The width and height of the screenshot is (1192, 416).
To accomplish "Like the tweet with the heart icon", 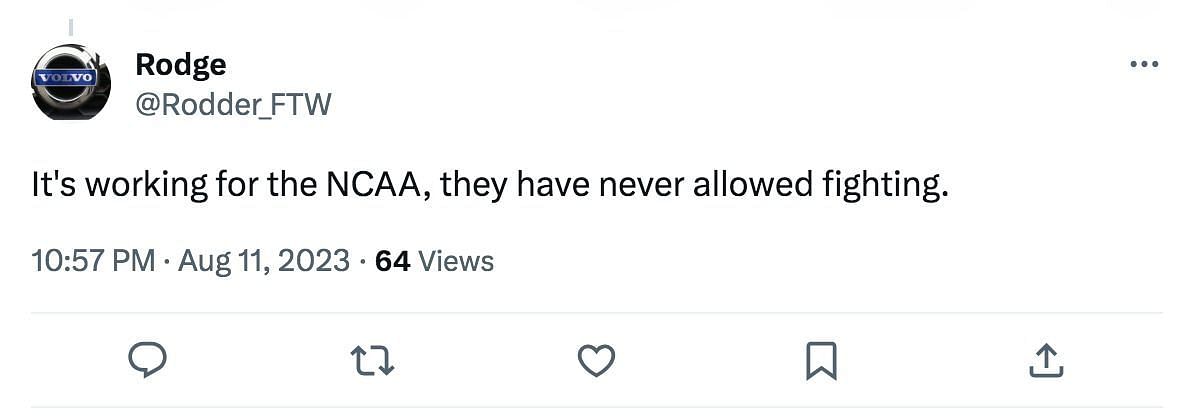I will tap(597, 360).
